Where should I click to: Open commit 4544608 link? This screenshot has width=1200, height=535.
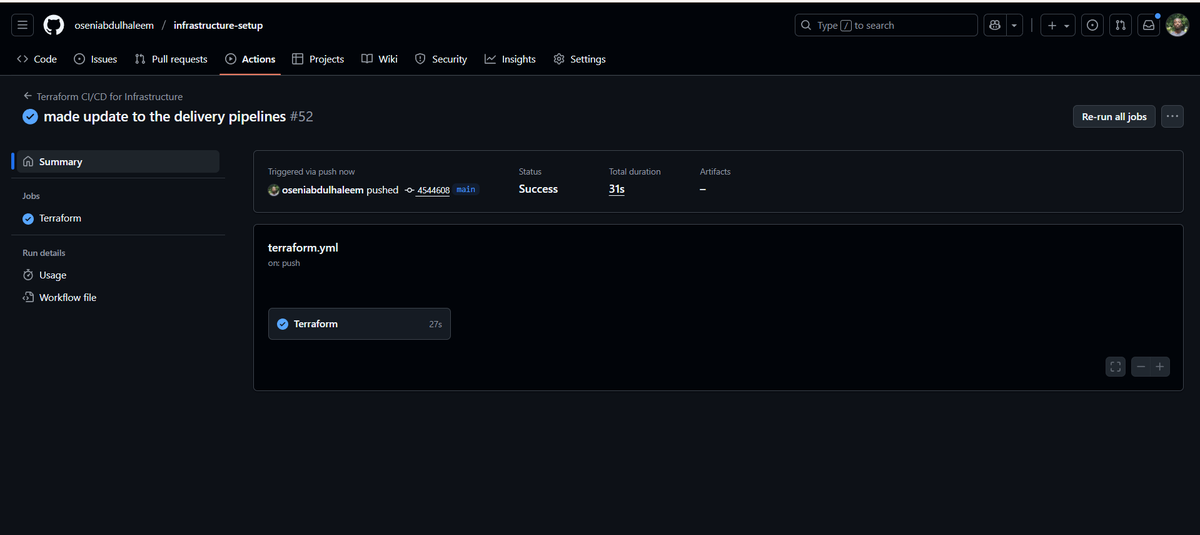point(433,190)
